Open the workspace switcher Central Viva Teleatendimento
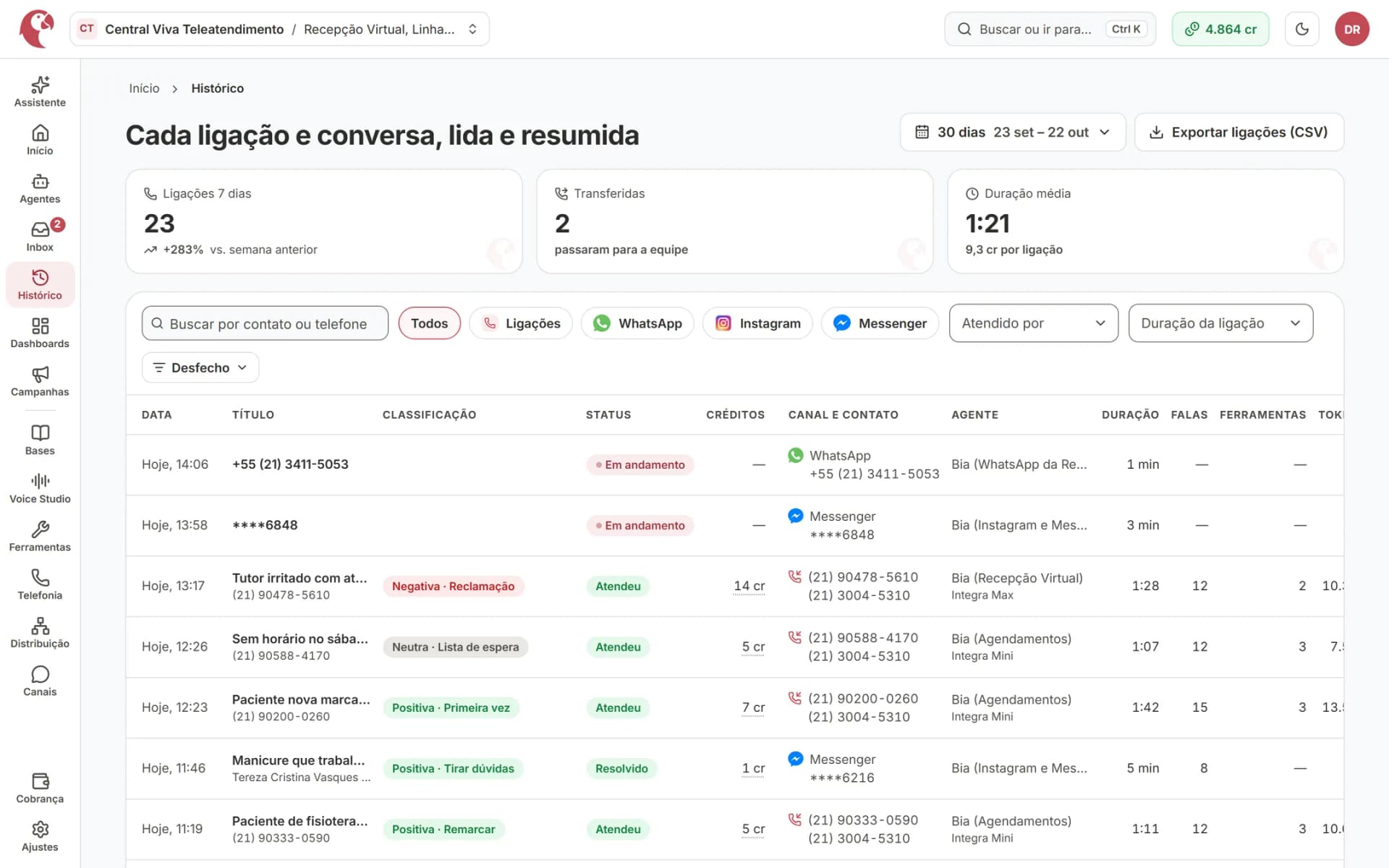1389x868 pixels. coord(279,29)
